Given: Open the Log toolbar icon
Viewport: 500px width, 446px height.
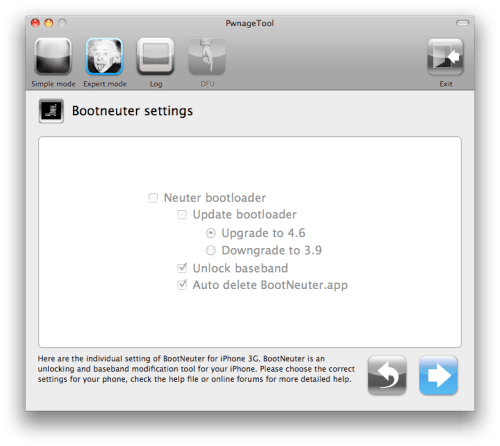Looking at the screenshot, I should (x=155, y=56).
